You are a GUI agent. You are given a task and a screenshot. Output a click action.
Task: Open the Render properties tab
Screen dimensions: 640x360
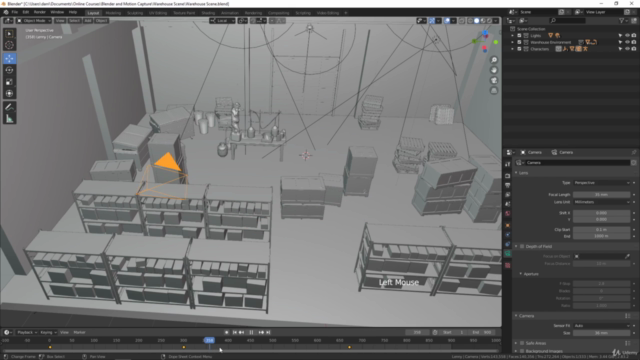click(x=507, y=176)
